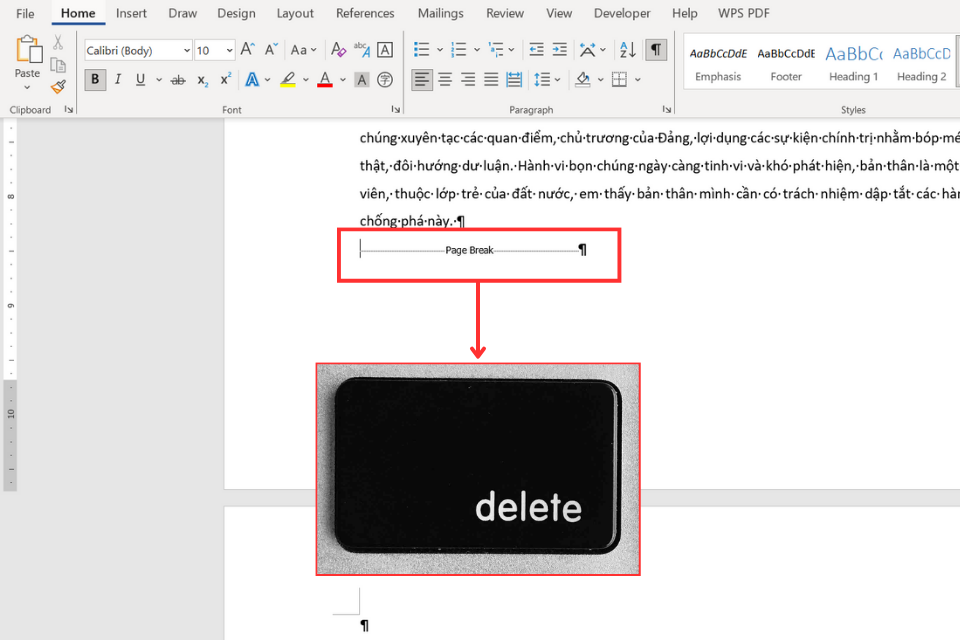
Task: Expand the Paste options arrow
Action: point(27,88)
